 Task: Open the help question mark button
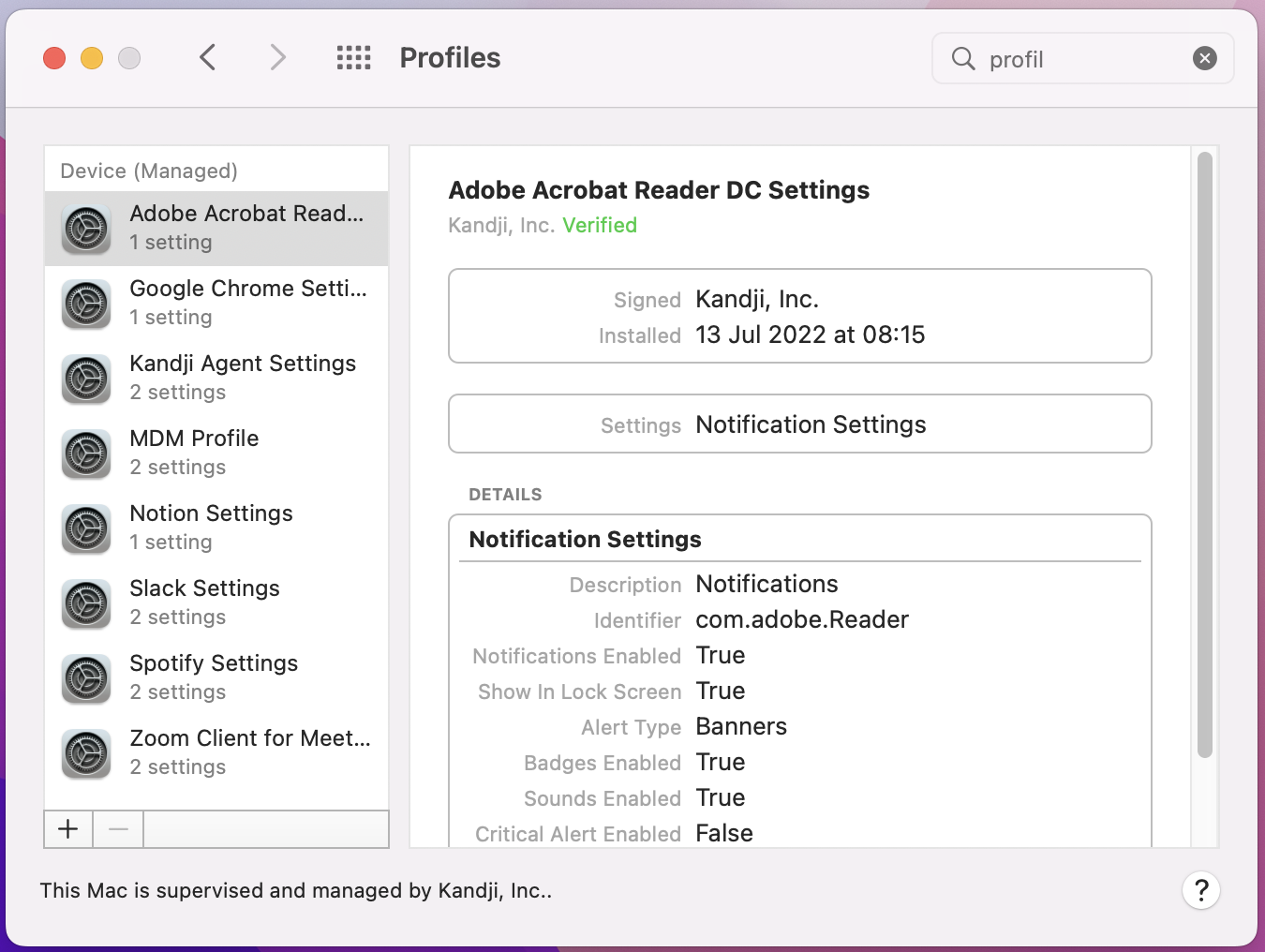click(x=1201, y=890)
